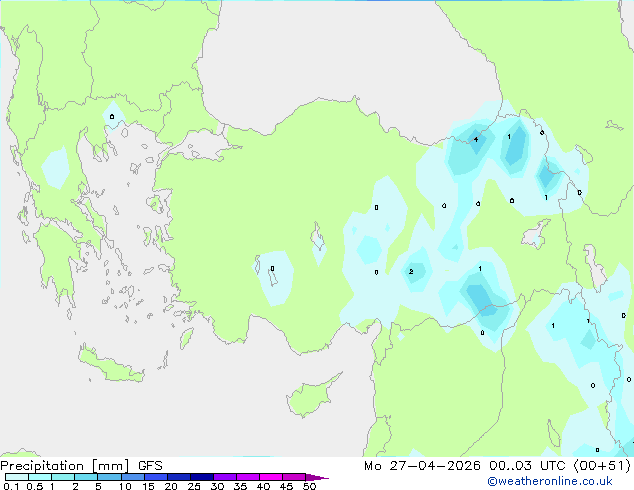Click the "25" legend scale label
This screenshot has height=490, width=634.
point(194,486)
